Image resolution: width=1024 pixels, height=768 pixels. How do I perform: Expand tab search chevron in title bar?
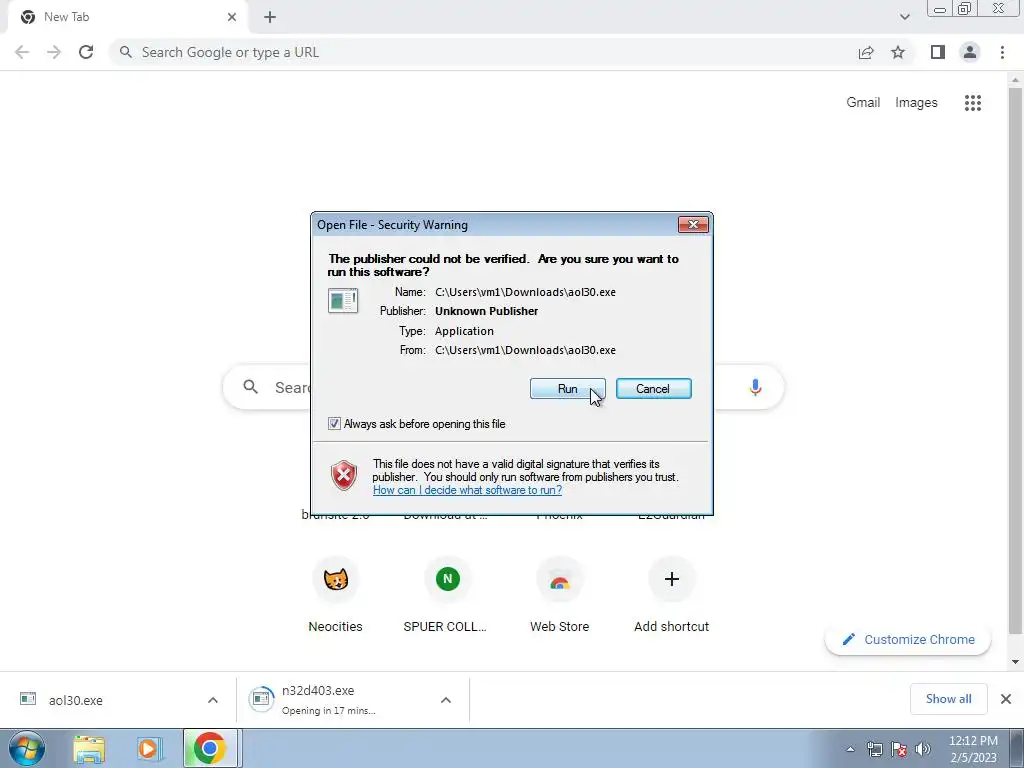[904, 17]
